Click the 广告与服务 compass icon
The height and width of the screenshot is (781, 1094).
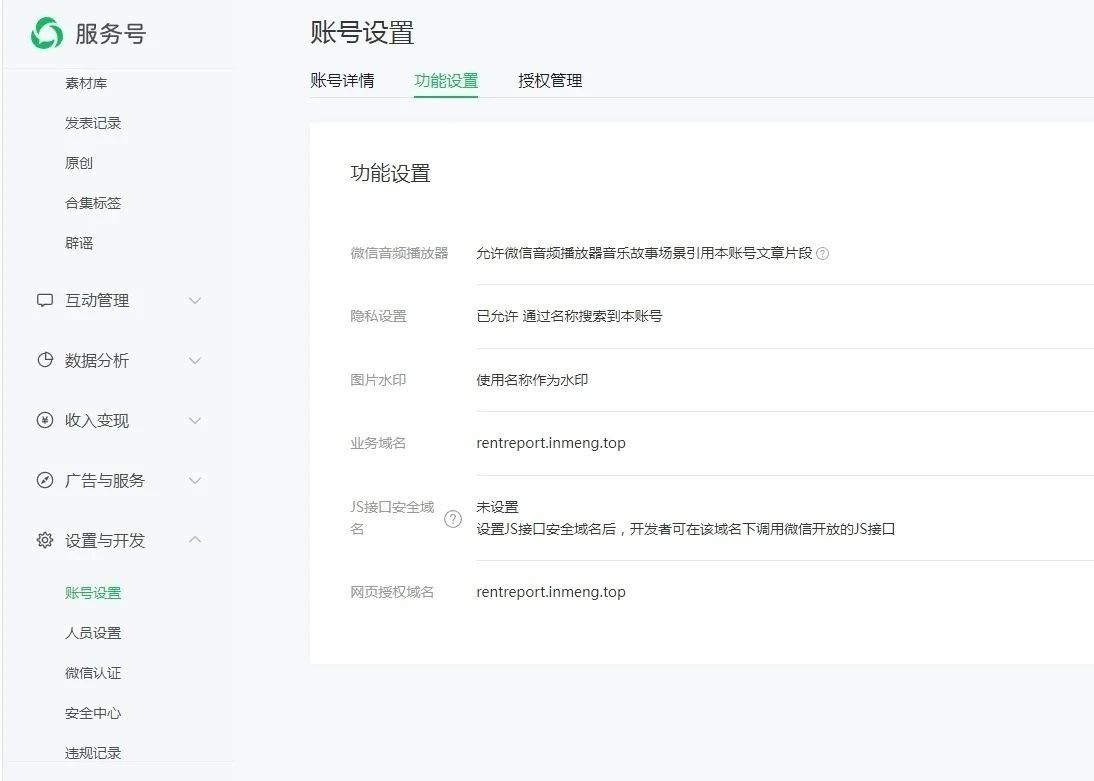coord(45,480)
